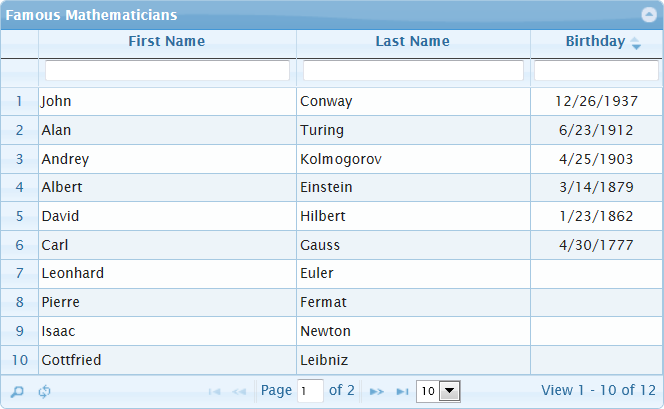Image resolution: width=664 pixels, height=409 pixels.
Task: Select the Gottfried cell
Action: [x=167, y=360]
